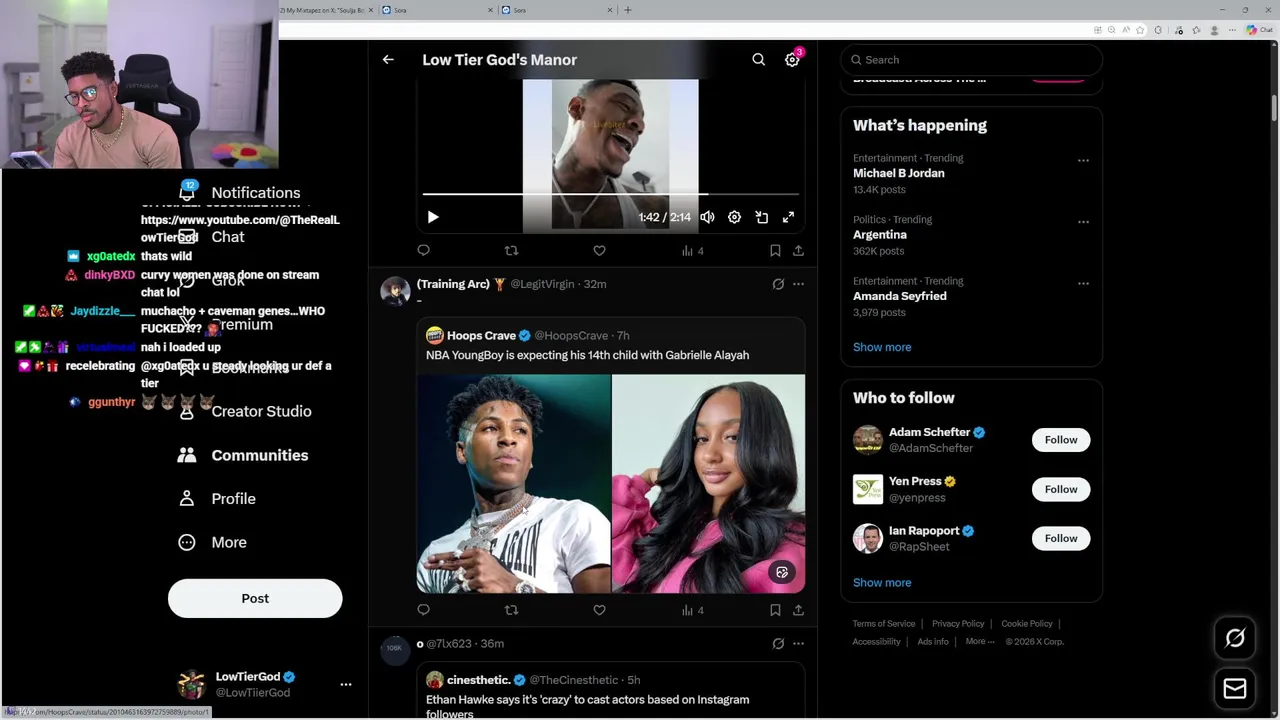The width and height of the screenshot is (1280, 720).
Task: Expand the video to fullscreen
Action: pos(788,217)
